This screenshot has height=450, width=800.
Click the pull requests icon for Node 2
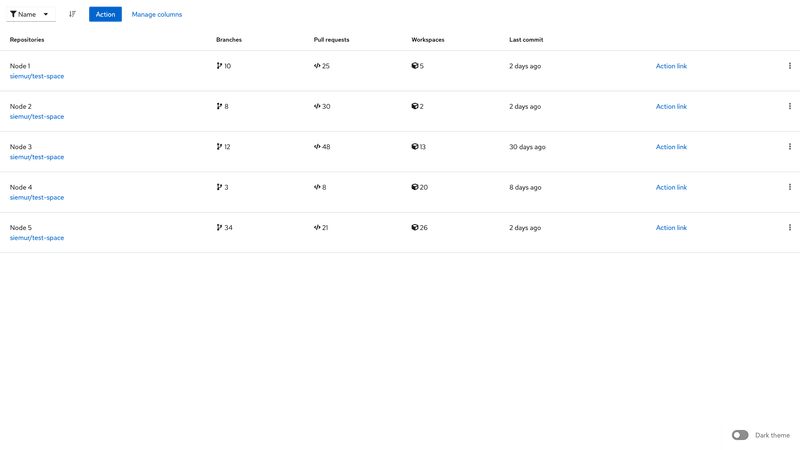(x=317, y=106)
